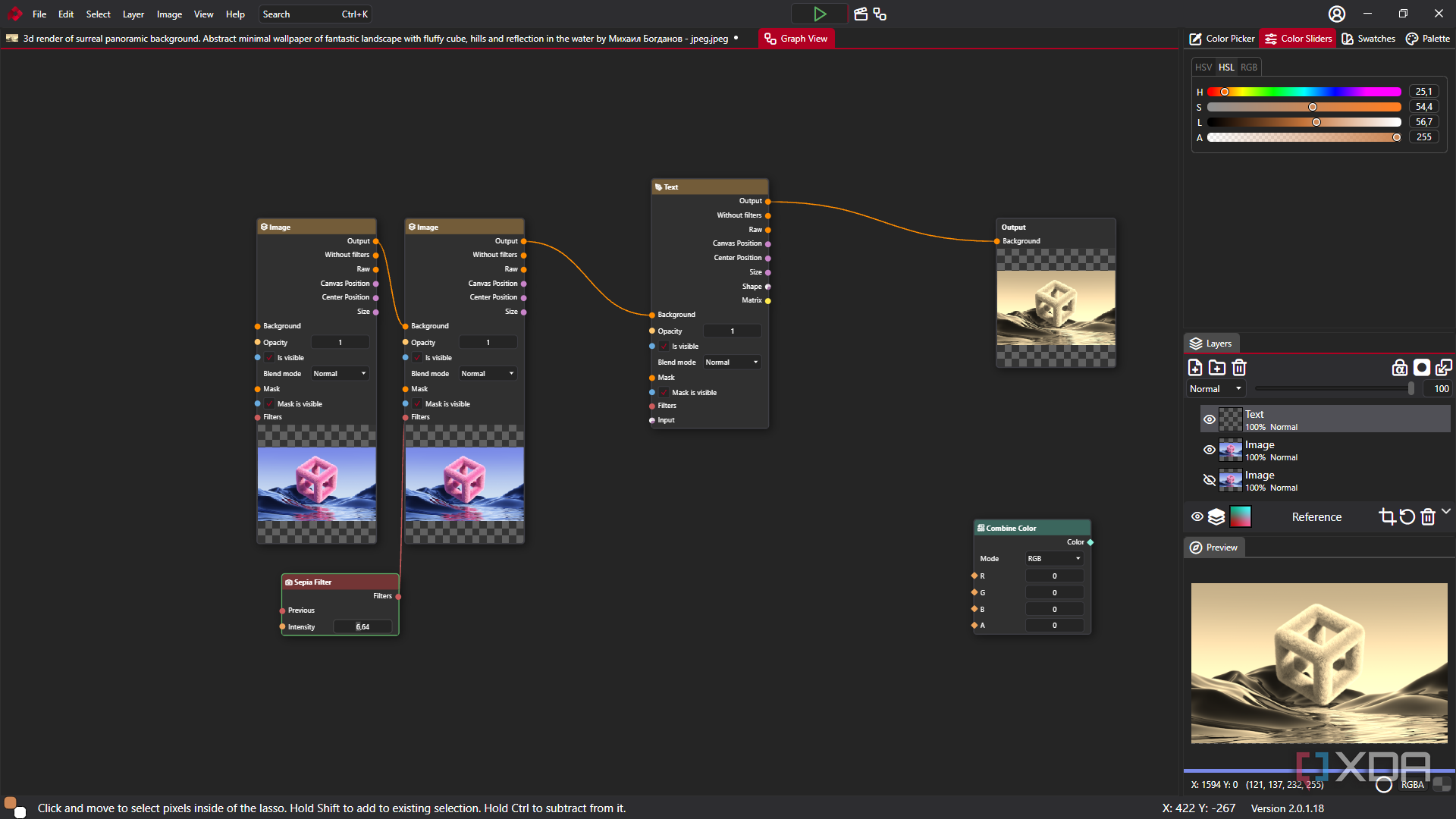Select the RGB color mode tab
The image size is (1456, 819).
1249,67
